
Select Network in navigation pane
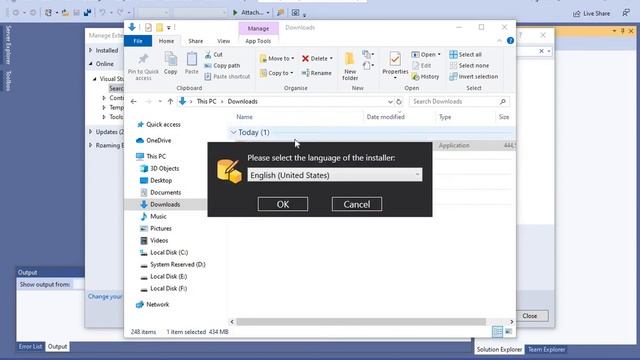tap(157, 304)
